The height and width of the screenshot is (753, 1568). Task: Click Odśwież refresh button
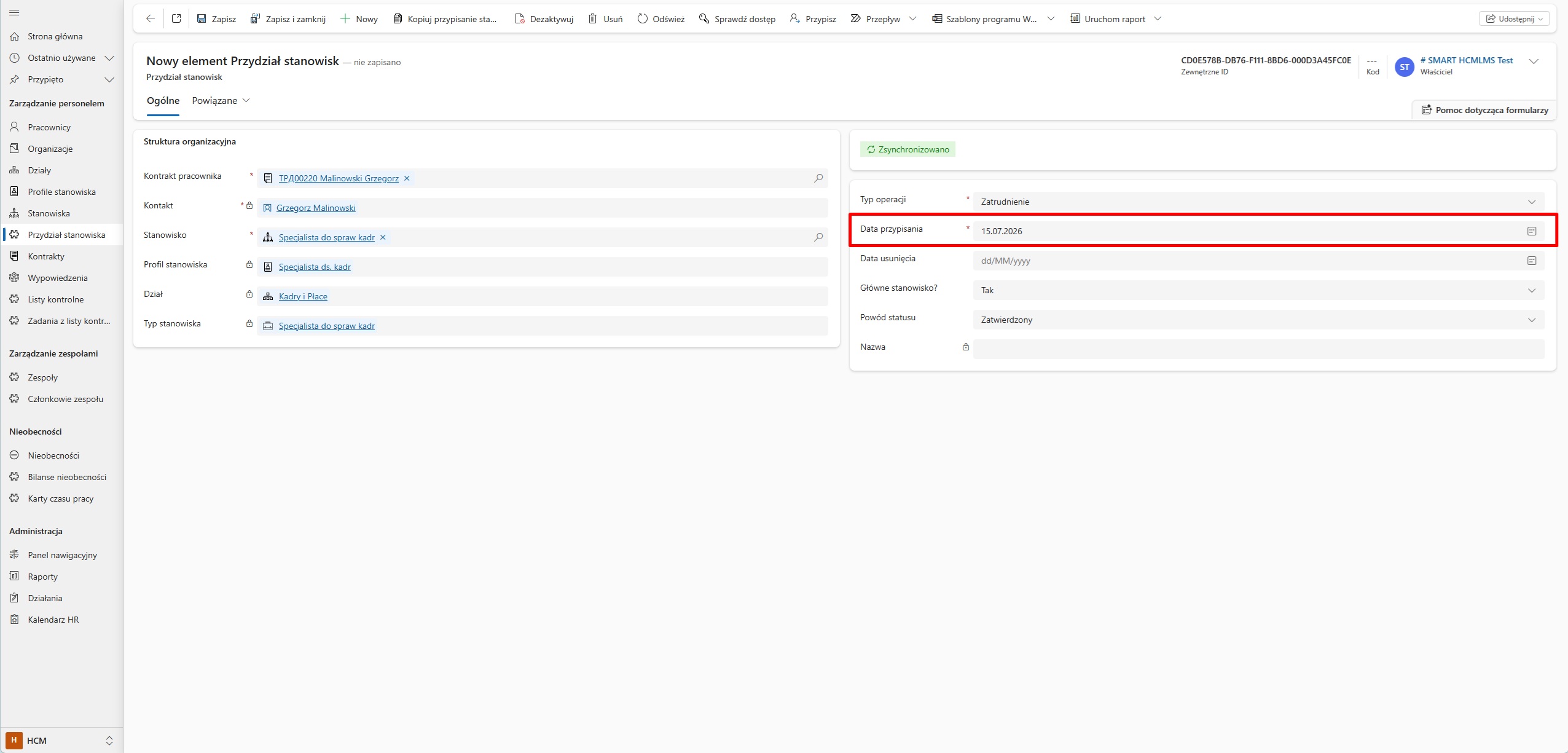click(x=661, y=19)
